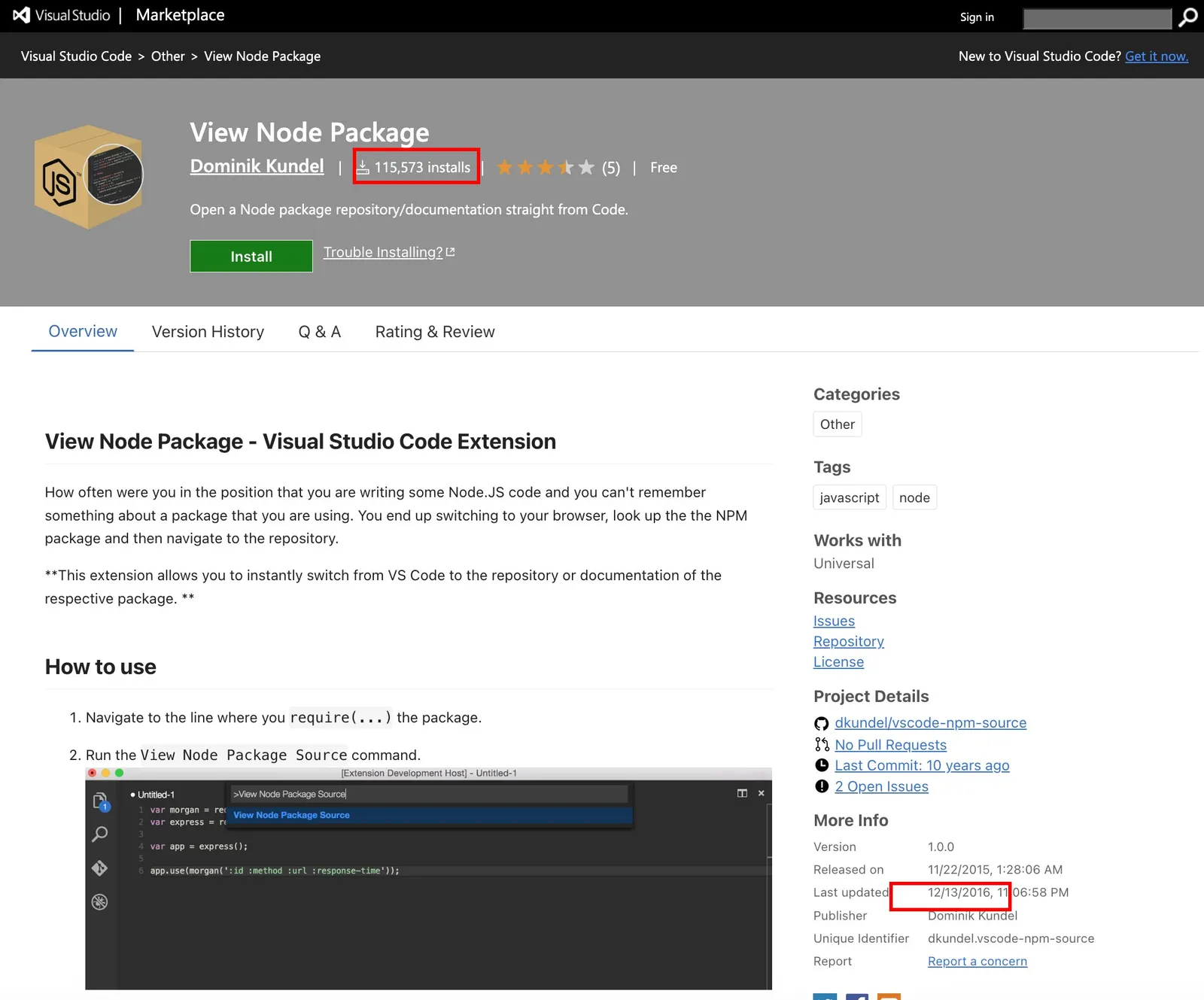1204x1000 pixels.
Task: Click the View Node Package extension icon
Action: click(x=89, y=177)
